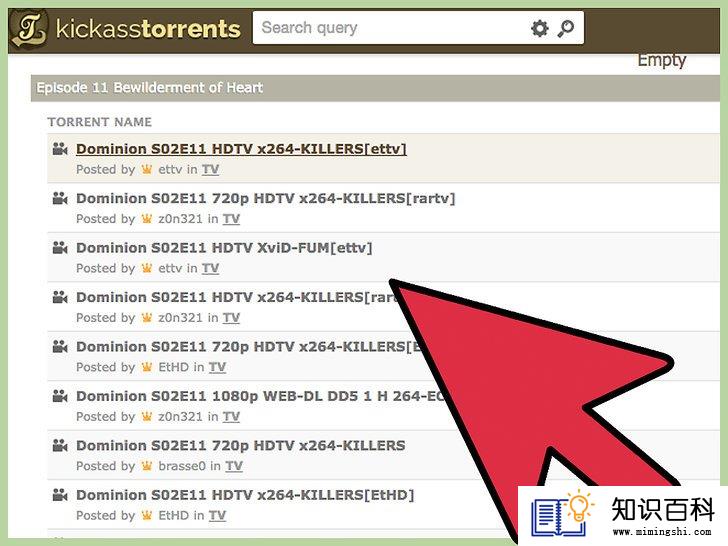Image resolution: width=728 pixels, height=546 pixels.
Task: Click video icon beside x264-KILLERS[EtHD] torrent
Action: [x=60, y=495]
